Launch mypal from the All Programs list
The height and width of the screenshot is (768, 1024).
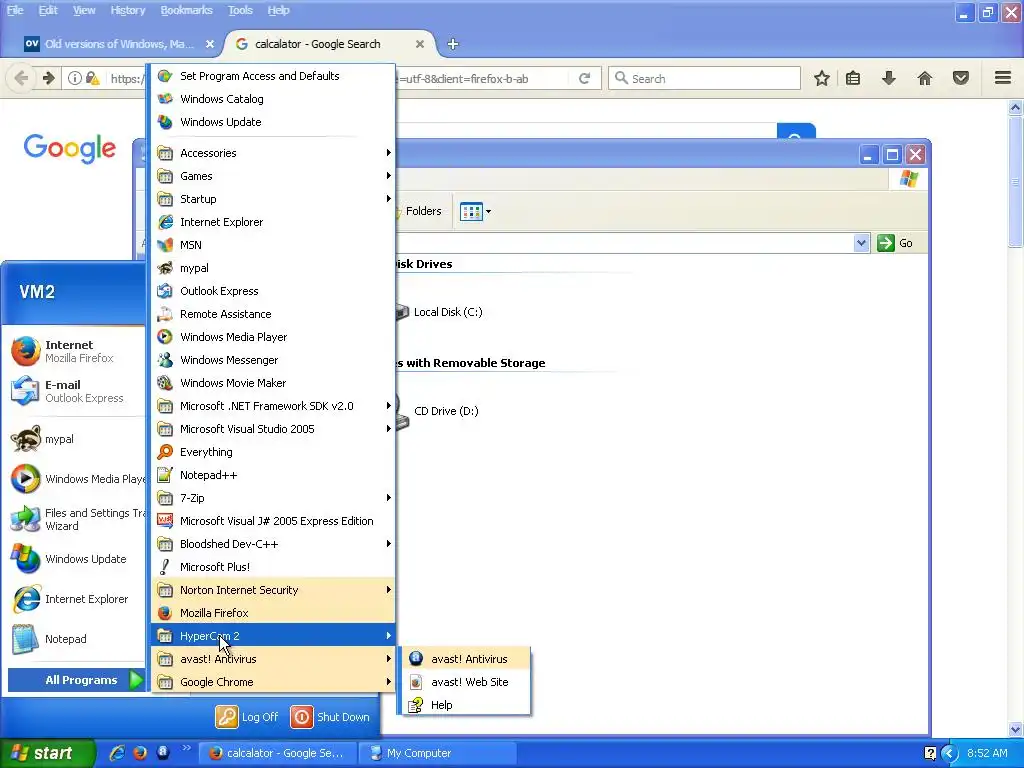[x=273, y=268]
